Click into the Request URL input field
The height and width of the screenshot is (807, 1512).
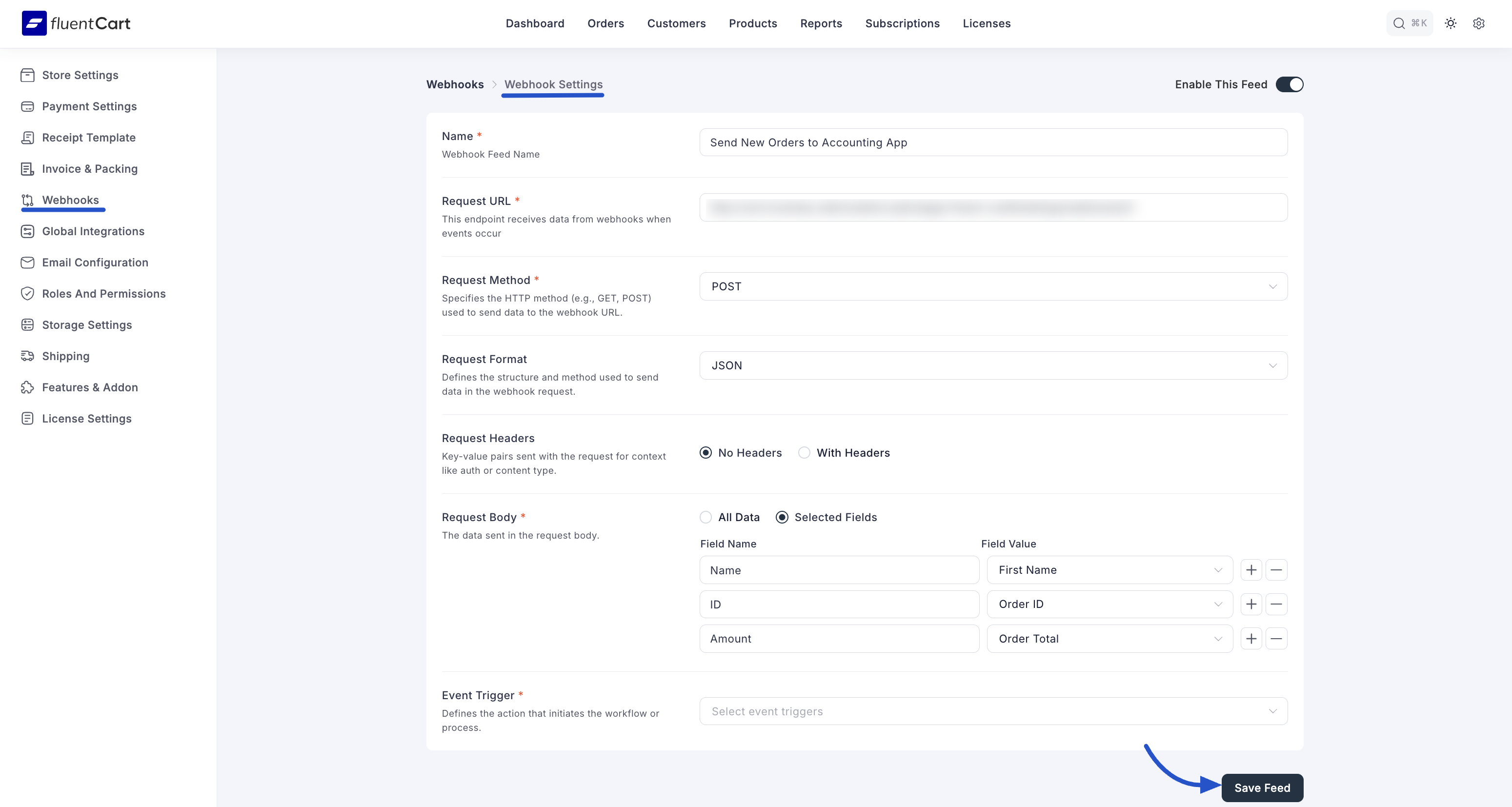[993, 207]
